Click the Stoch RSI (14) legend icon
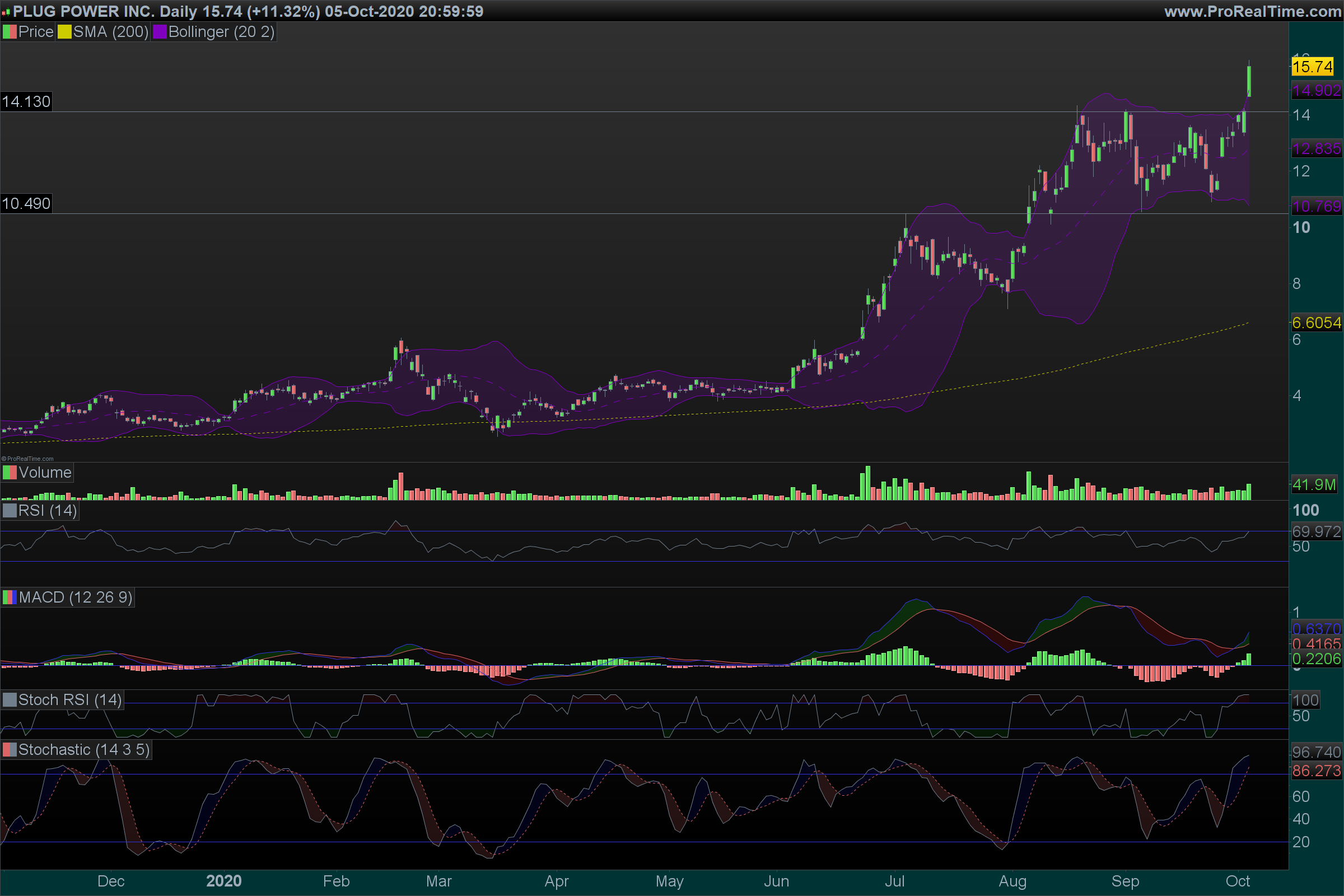Viewport: 1344px width, 896px height. pyautogui.click(x=10, y=700)
